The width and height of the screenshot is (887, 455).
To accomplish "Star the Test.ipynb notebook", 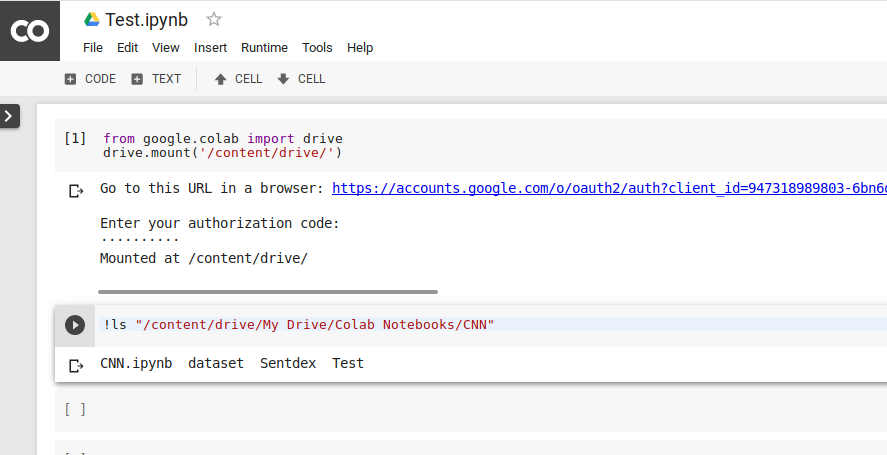I will point(213,19).
